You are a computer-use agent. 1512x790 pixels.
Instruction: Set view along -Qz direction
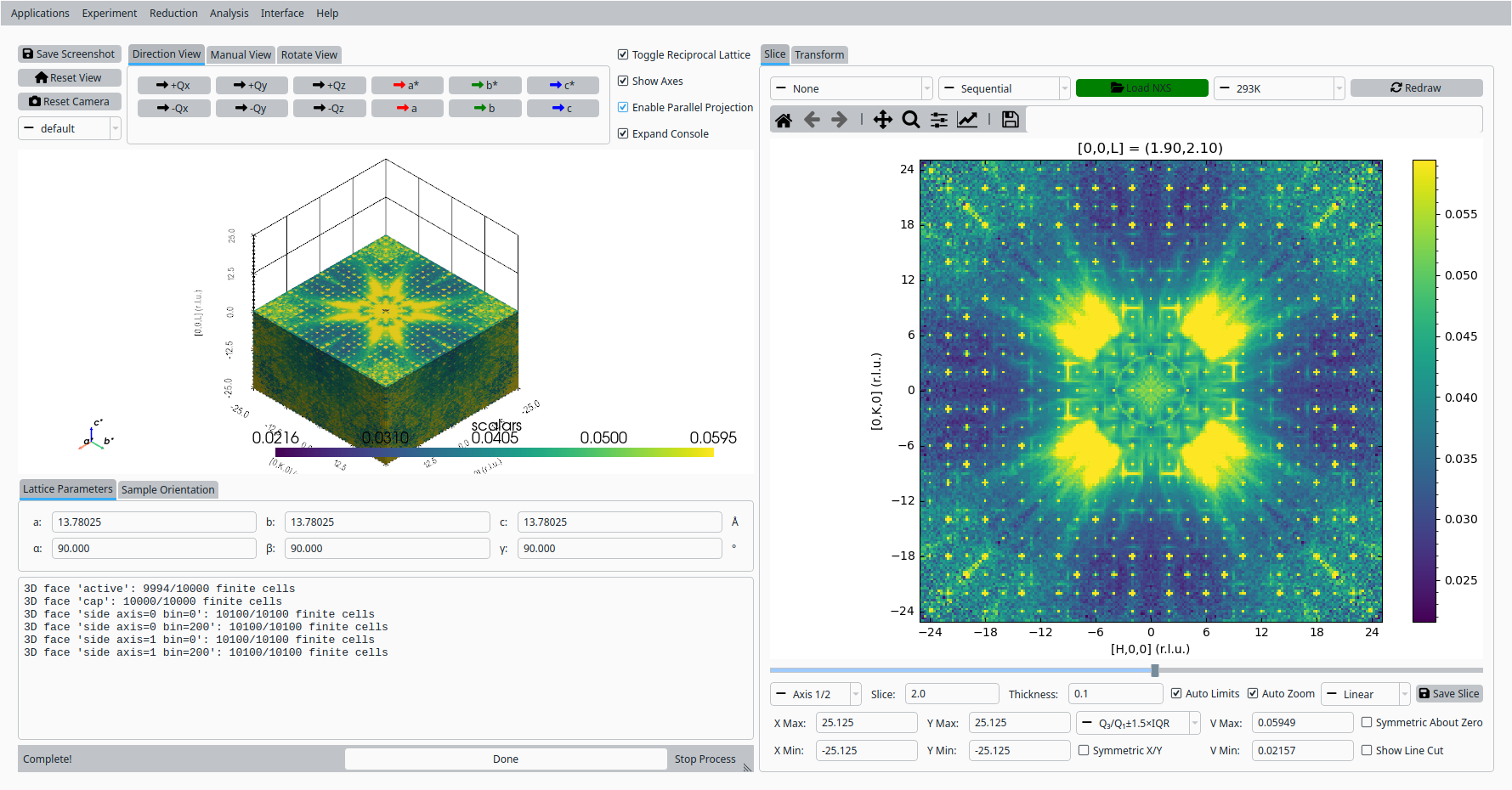(330, 108)
